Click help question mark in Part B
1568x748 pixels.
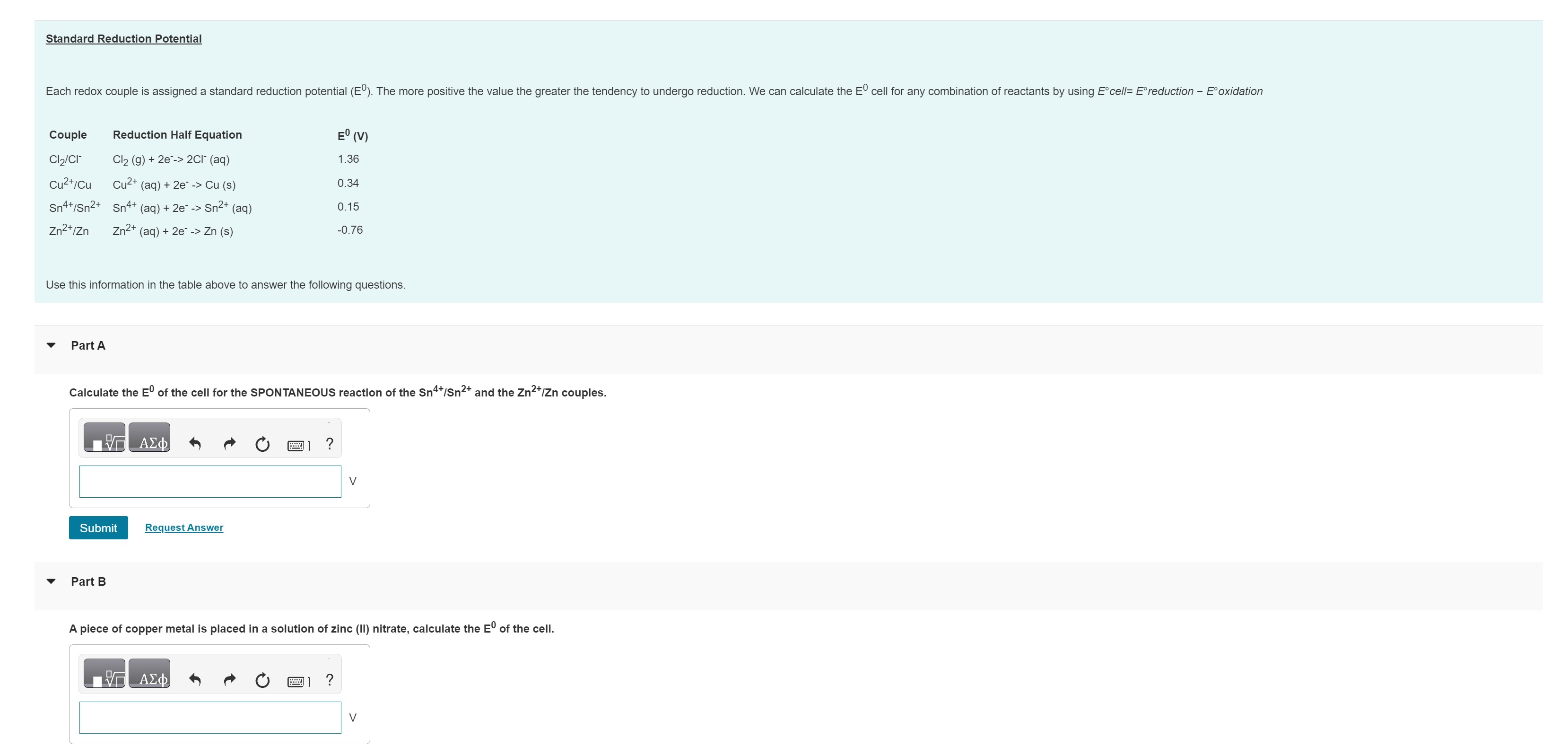(329, 679)
